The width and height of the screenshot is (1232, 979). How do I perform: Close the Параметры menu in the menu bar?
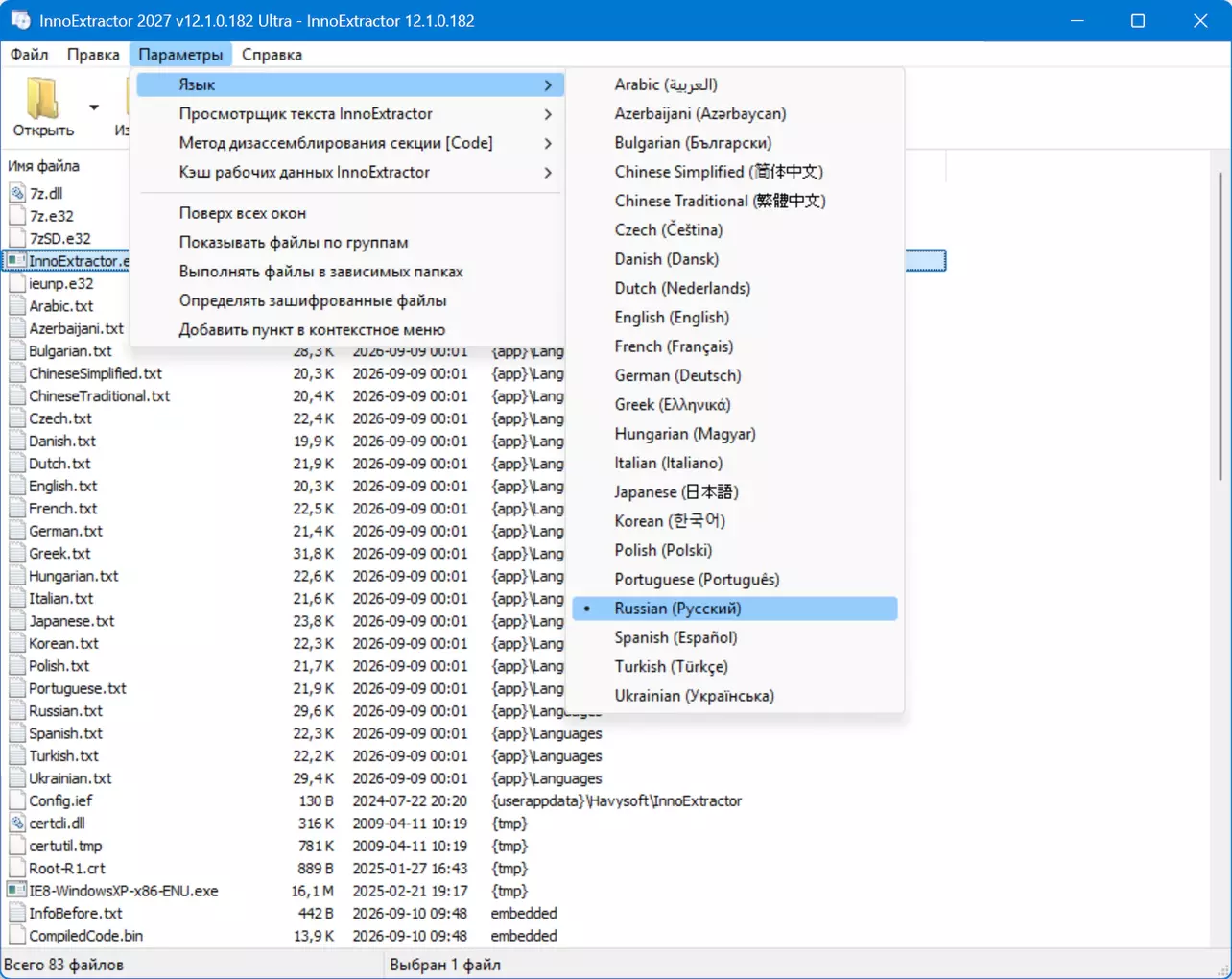[x=180, y=55]
